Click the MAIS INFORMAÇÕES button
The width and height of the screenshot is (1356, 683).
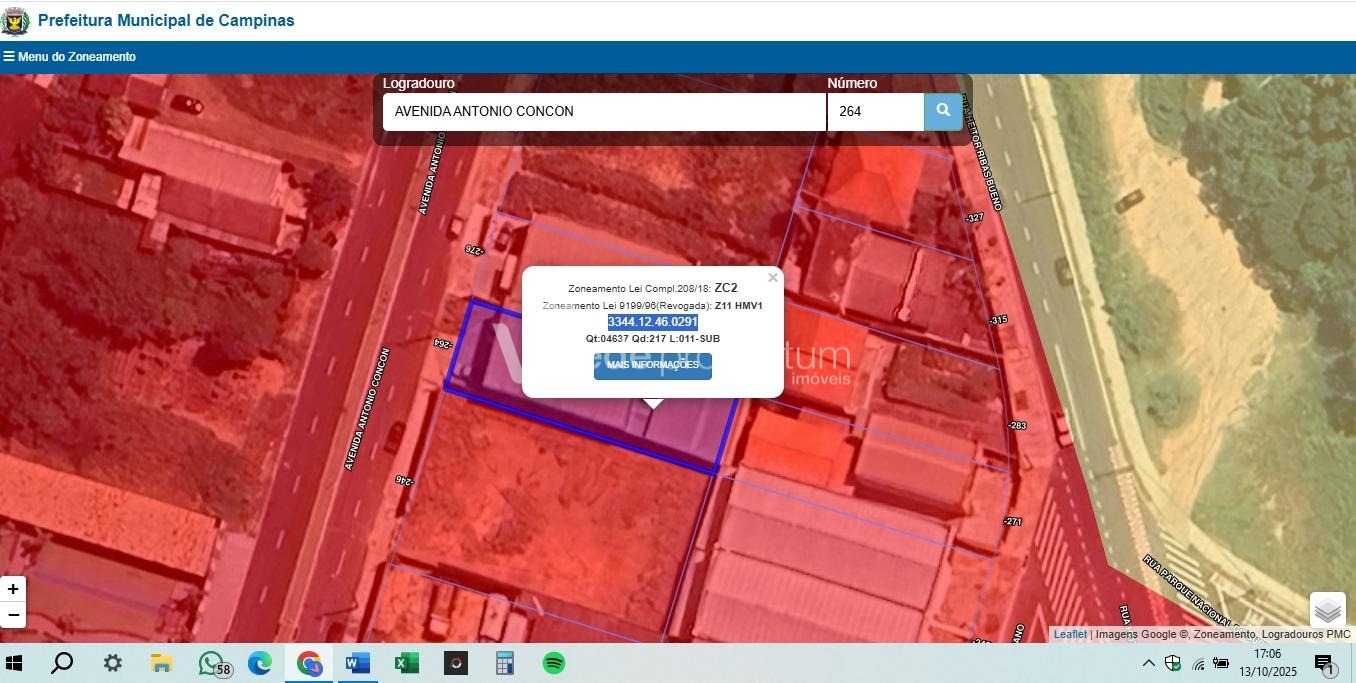point(652,365)
